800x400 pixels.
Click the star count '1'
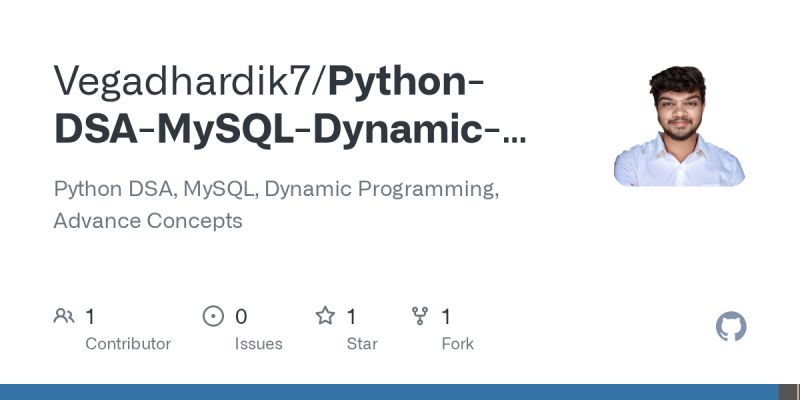click(352, 317)
